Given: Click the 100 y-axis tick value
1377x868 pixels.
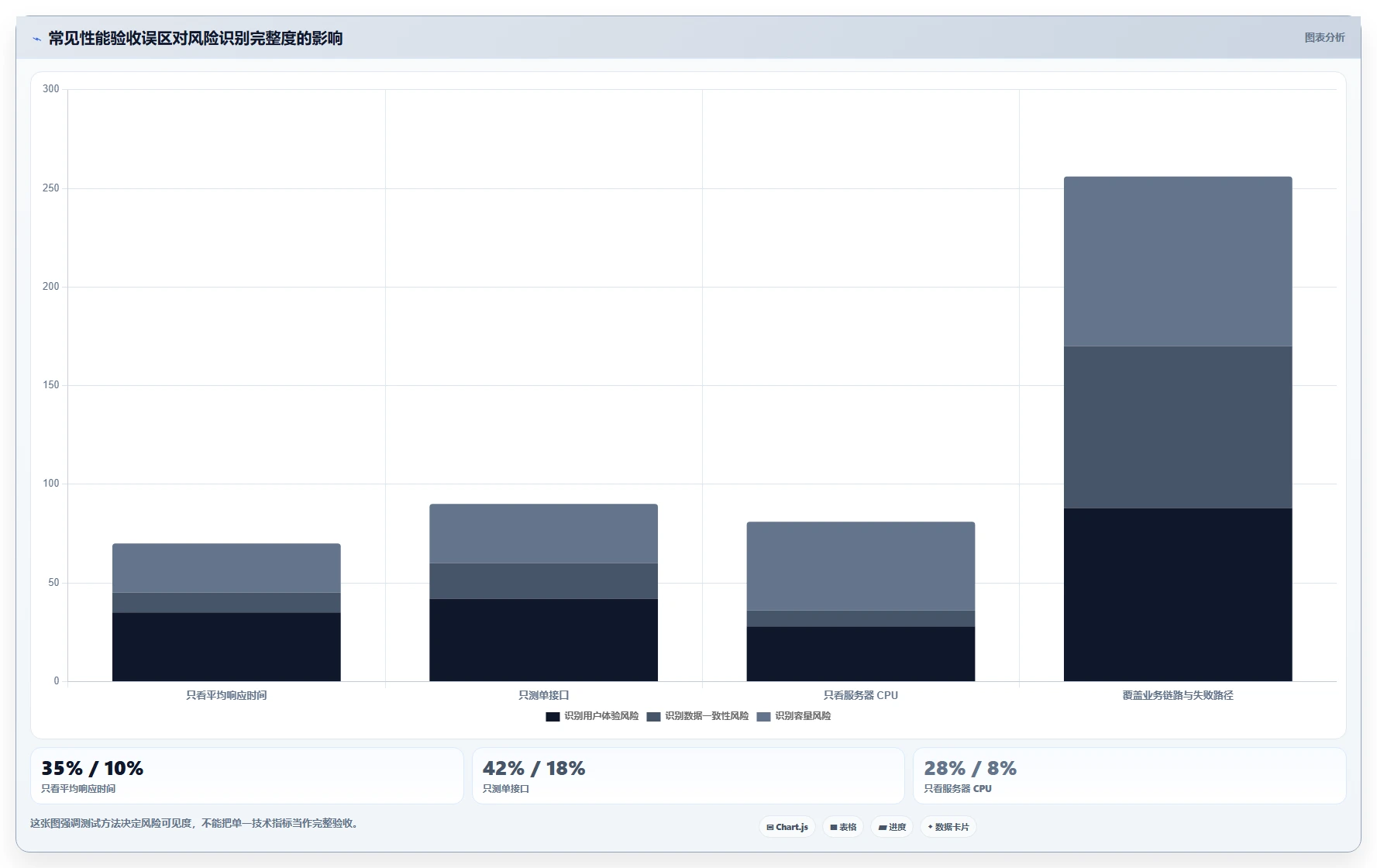Looking at the screenshot, I should (51, 484).
